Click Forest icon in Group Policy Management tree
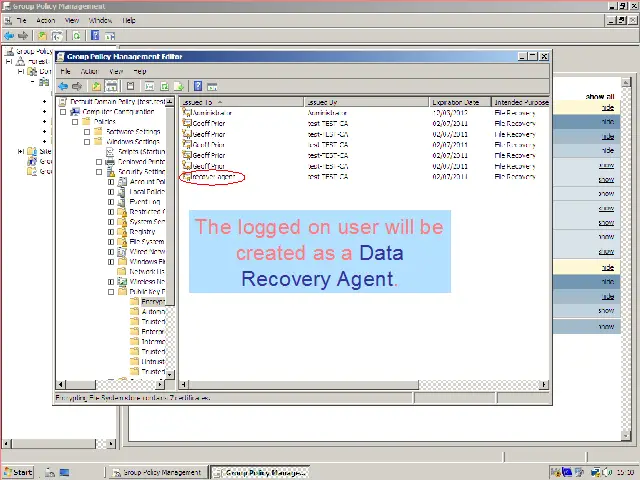 tap(20, 61)
